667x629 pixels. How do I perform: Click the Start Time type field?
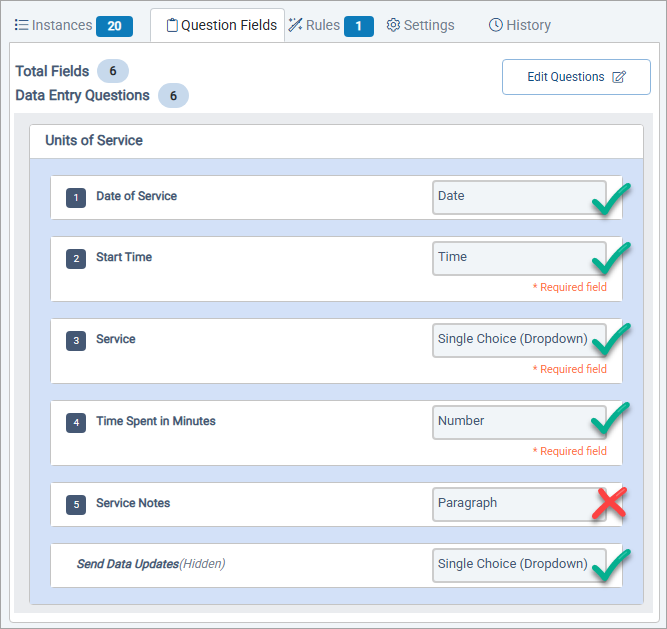tap(510, 257)
